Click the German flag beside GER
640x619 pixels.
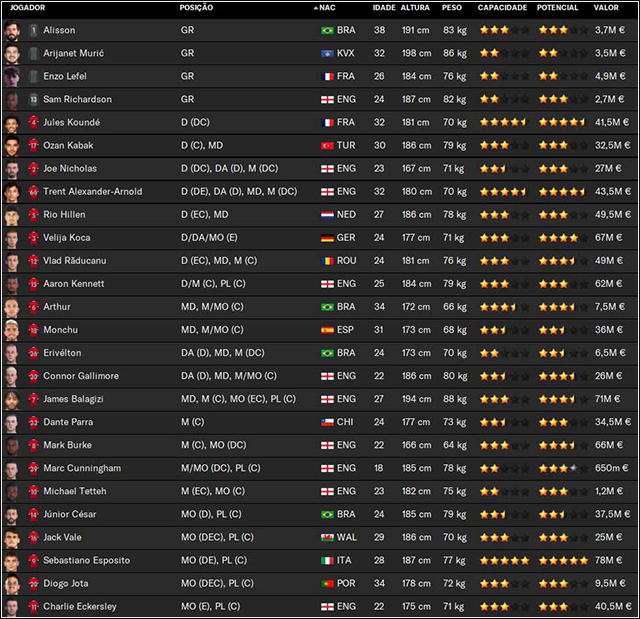pyautogui.click(x=327, y=238)
